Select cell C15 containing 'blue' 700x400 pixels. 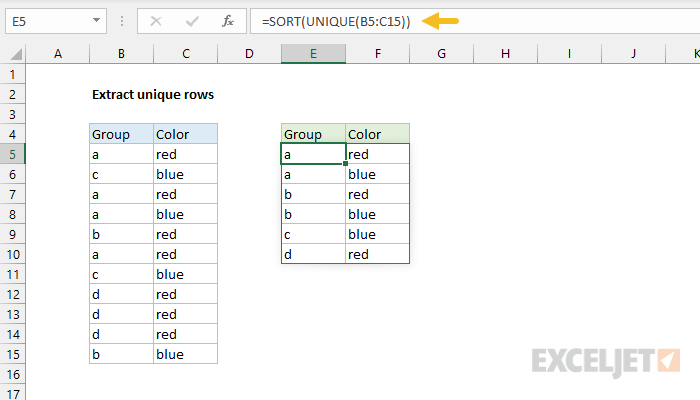(x=186, y=354)
